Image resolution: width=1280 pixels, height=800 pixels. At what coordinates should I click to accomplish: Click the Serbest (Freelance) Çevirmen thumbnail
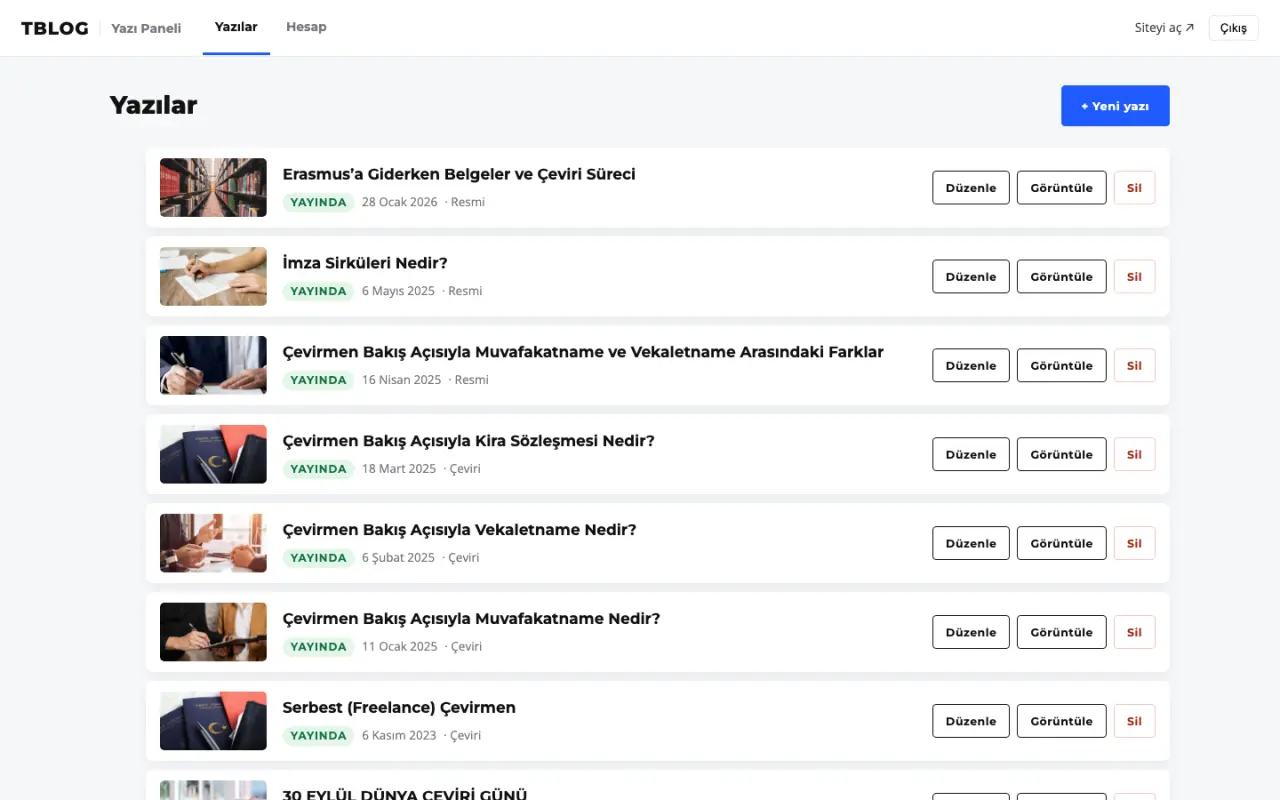pos(213,722)
